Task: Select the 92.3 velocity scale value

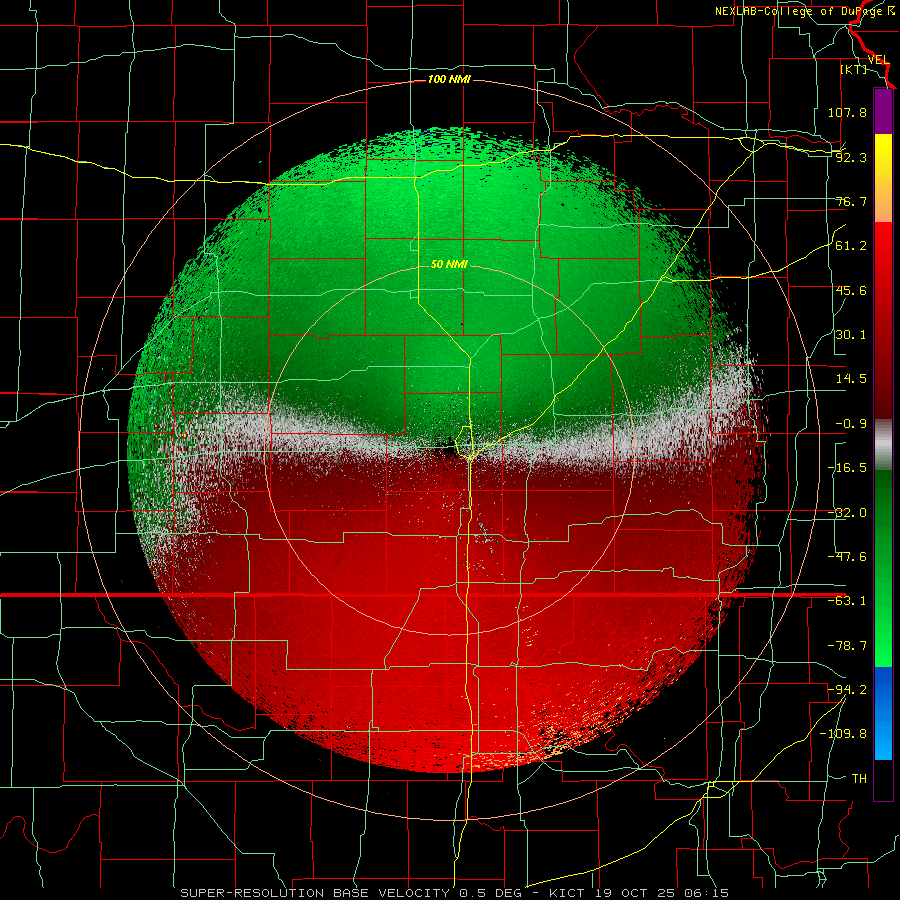Action: (x=851, y=157)
